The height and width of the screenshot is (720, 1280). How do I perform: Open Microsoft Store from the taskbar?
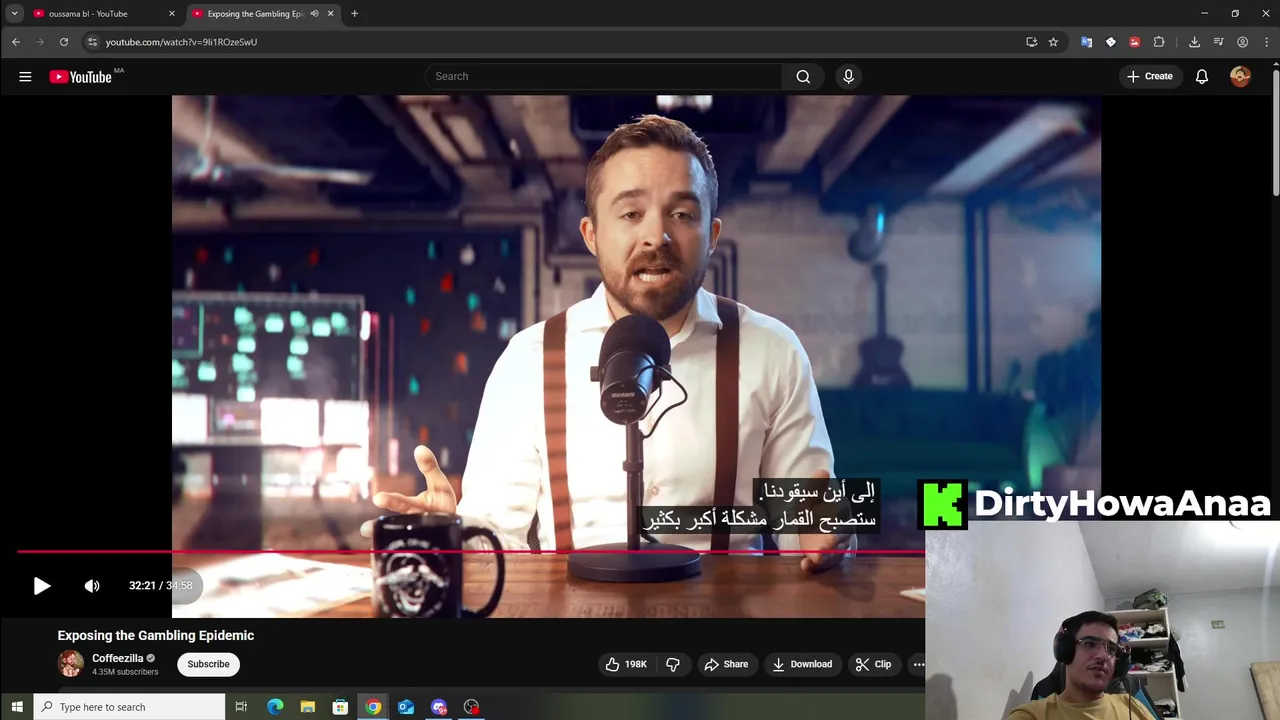tap(340, 707)
